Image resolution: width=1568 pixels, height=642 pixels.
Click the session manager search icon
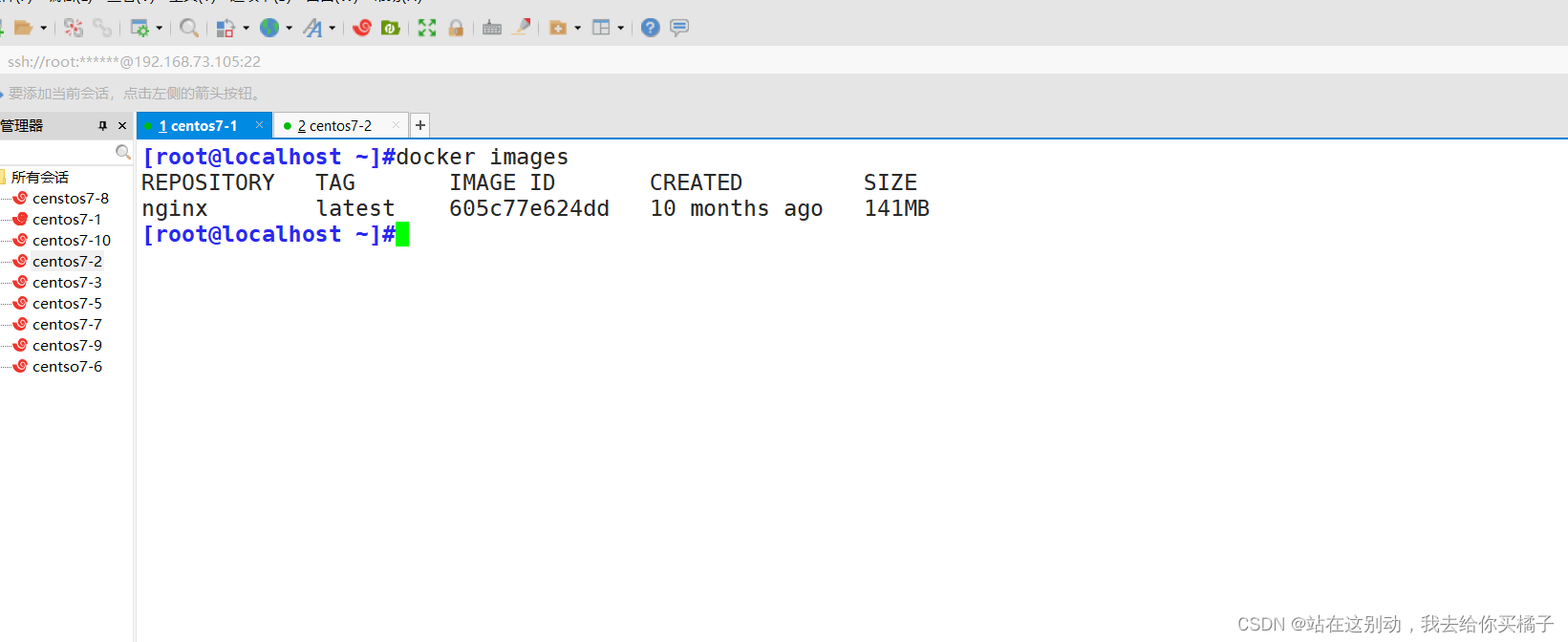point(122,152)
